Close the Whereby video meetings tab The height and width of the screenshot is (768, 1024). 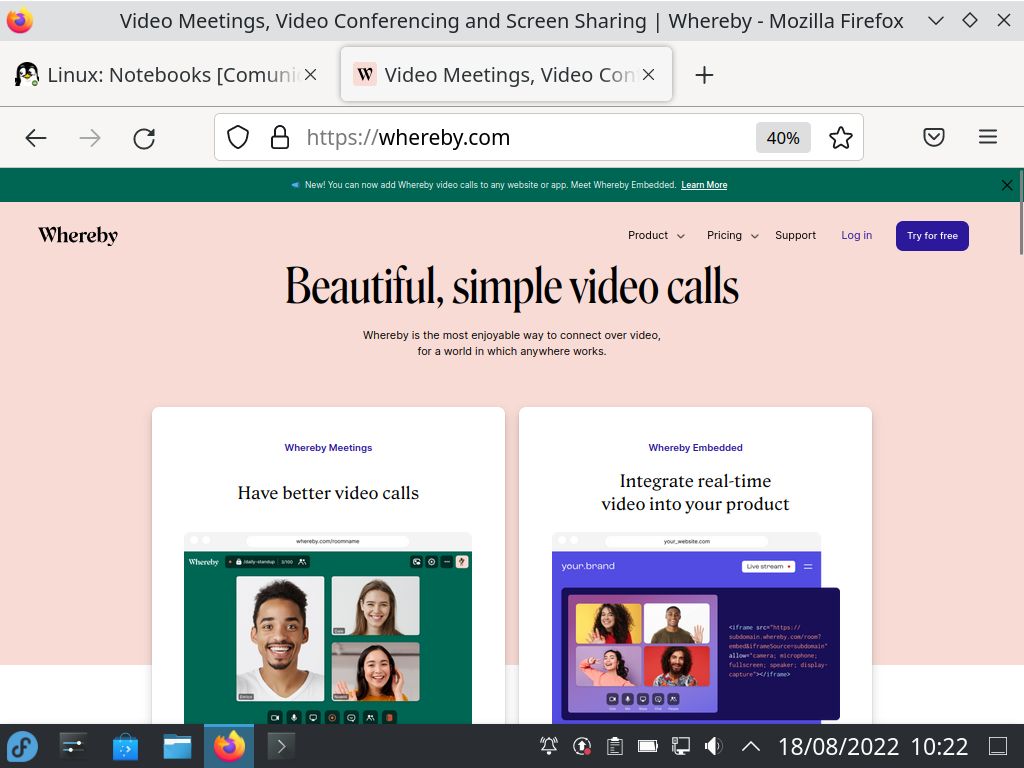(x=648, y=75)
